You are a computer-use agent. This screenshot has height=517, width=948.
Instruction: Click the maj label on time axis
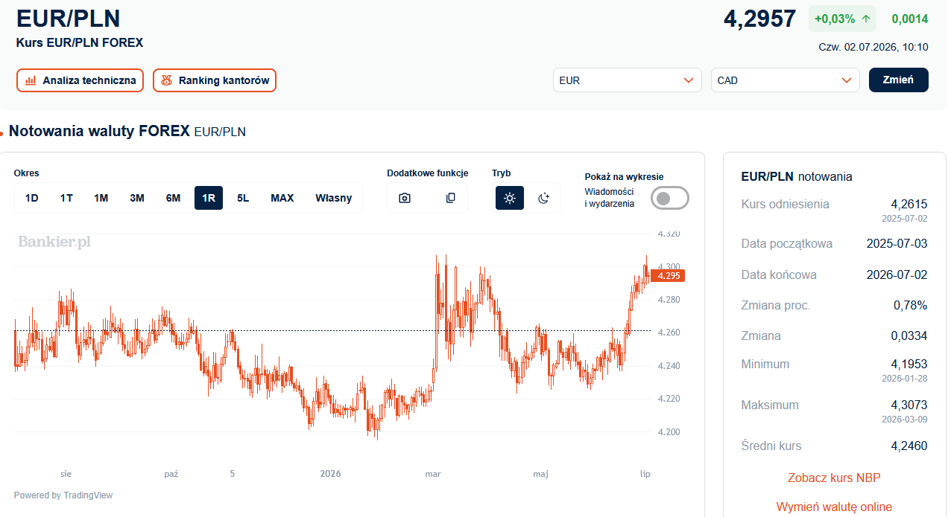point(541,473)
